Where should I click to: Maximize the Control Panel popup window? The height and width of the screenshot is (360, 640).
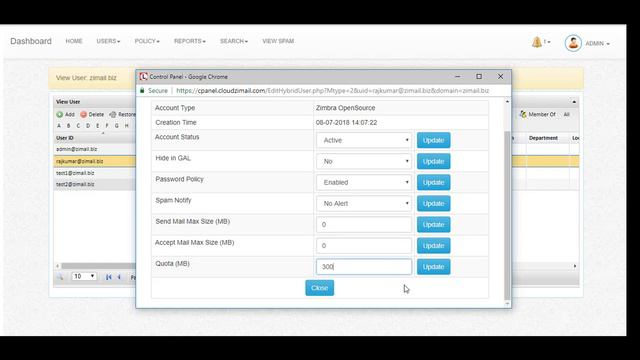pos(479,76)
